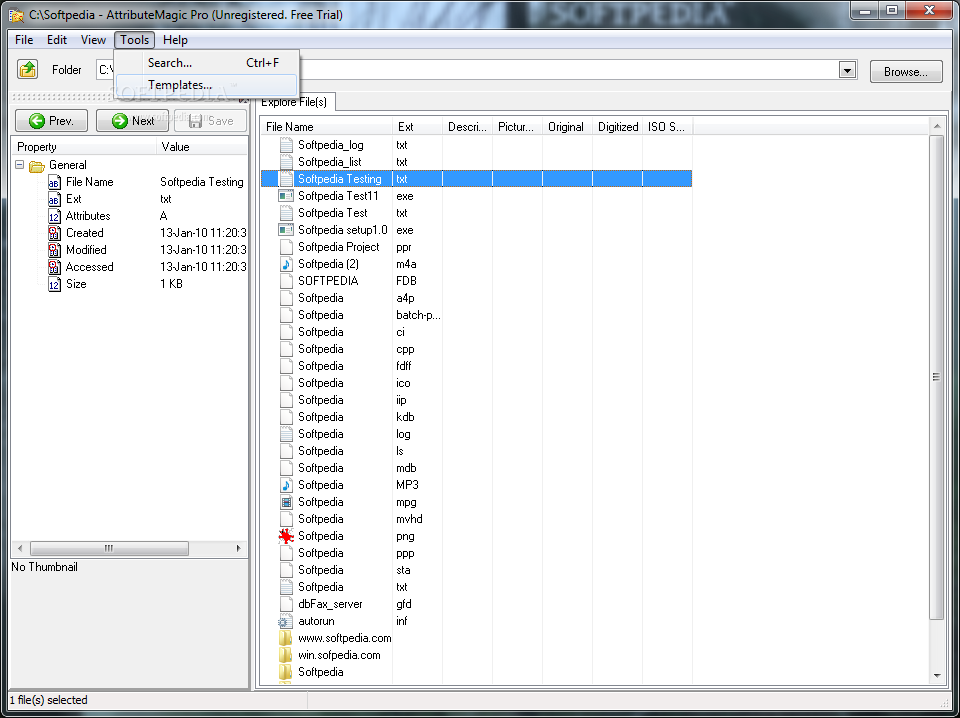Click the 'A' attributes value

(x=163, y=216)
